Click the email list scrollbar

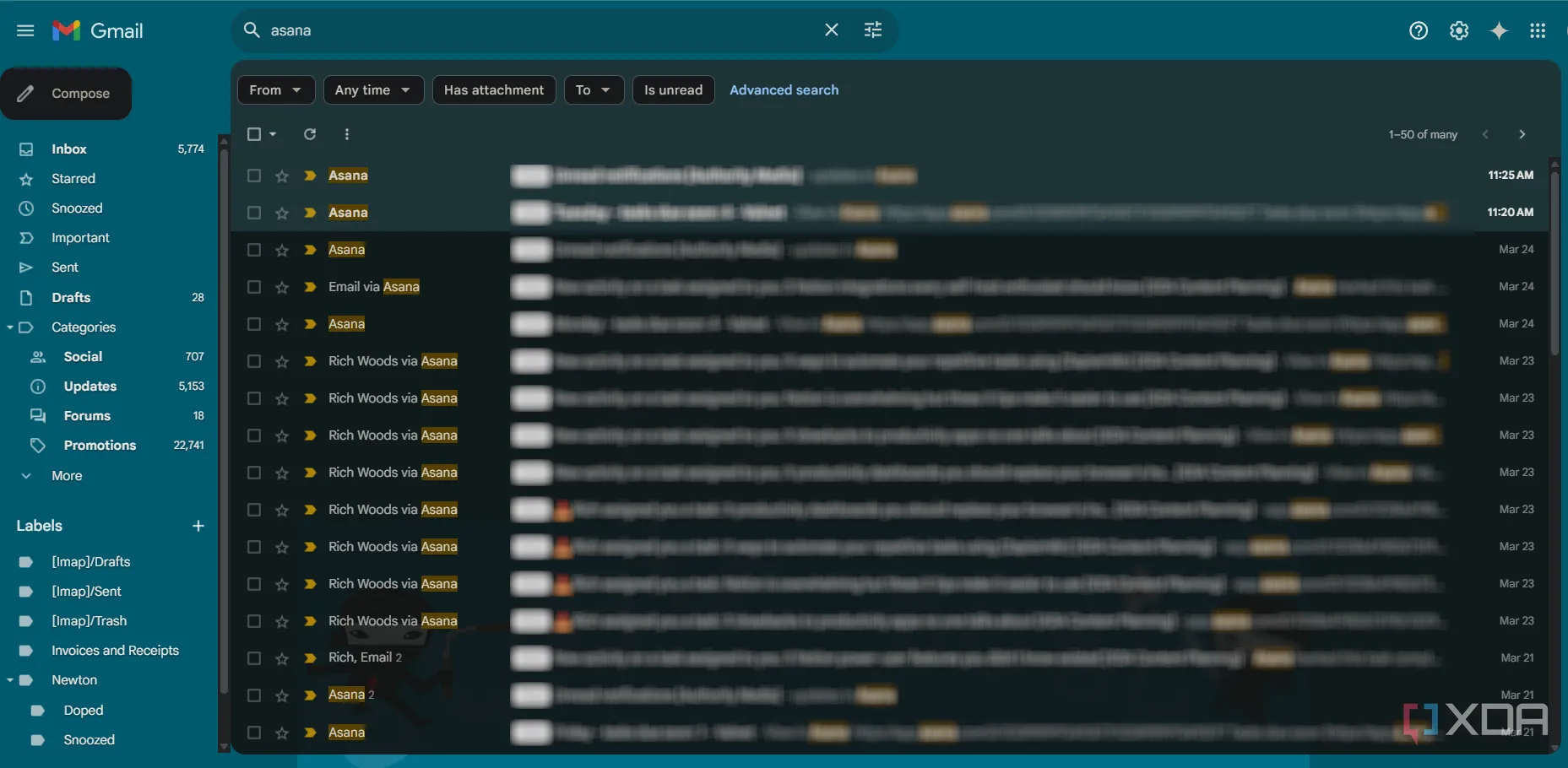(1555, 263)
